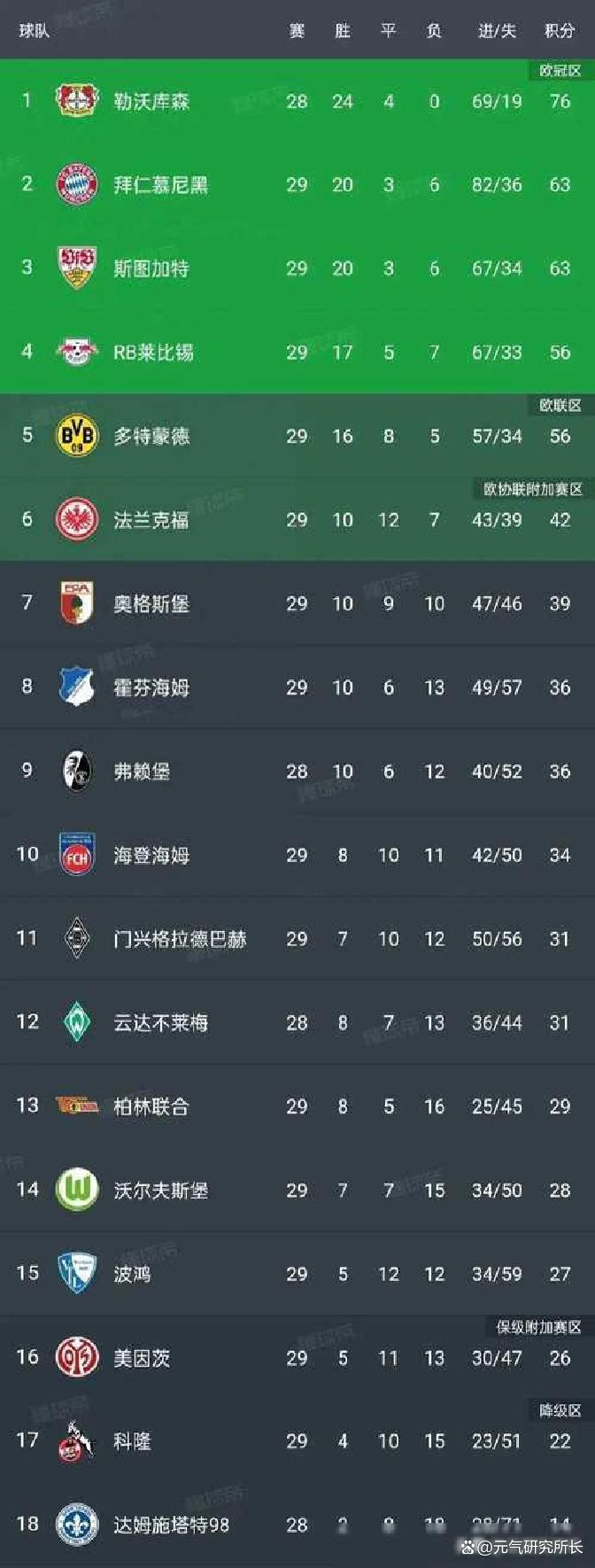The width and height of the screenshot is (595, 1568).
Task: Click the 欧冠区 zone label
Action: tap(560, 71)
